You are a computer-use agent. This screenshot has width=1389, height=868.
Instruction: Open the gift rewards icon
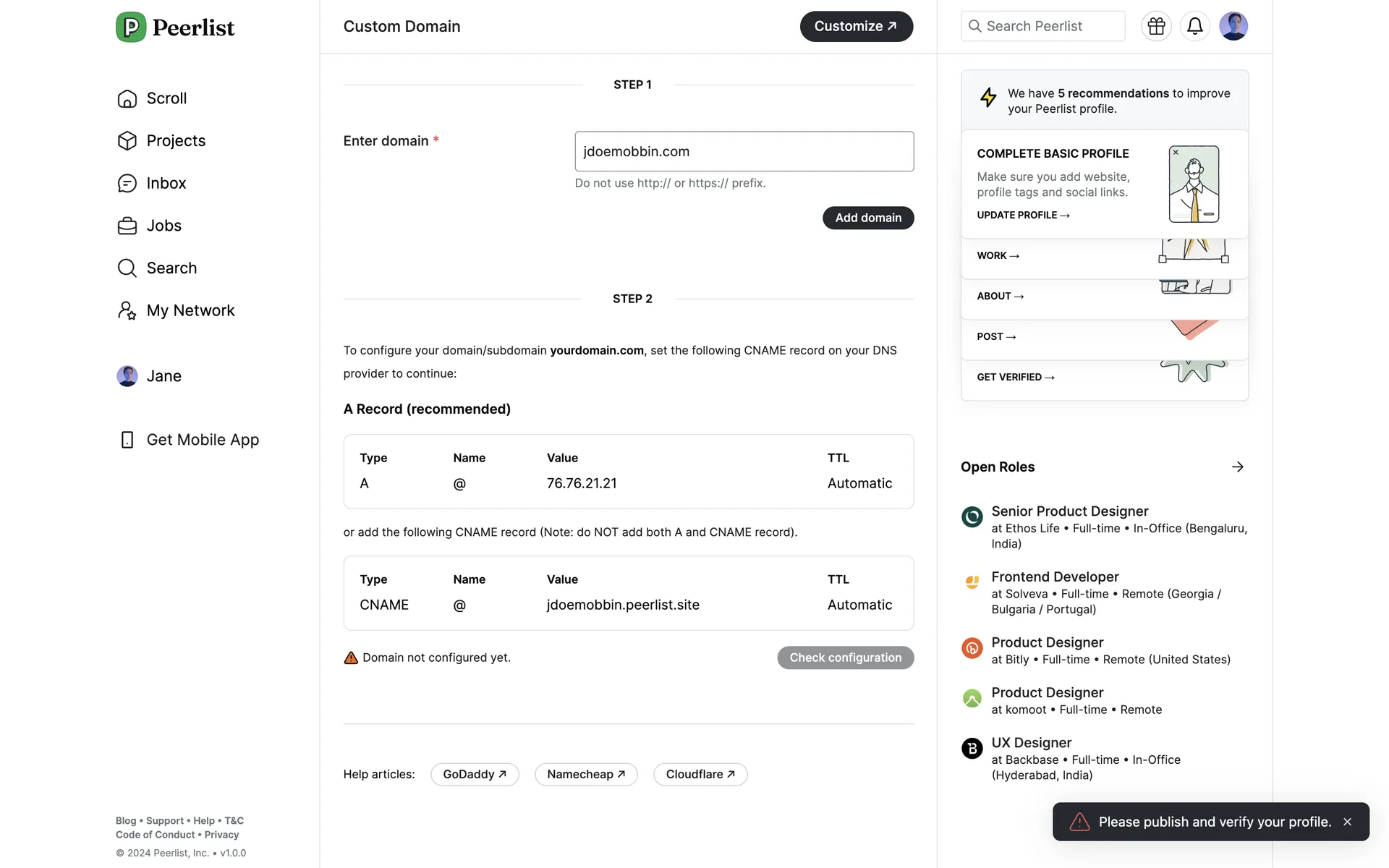1156,27
